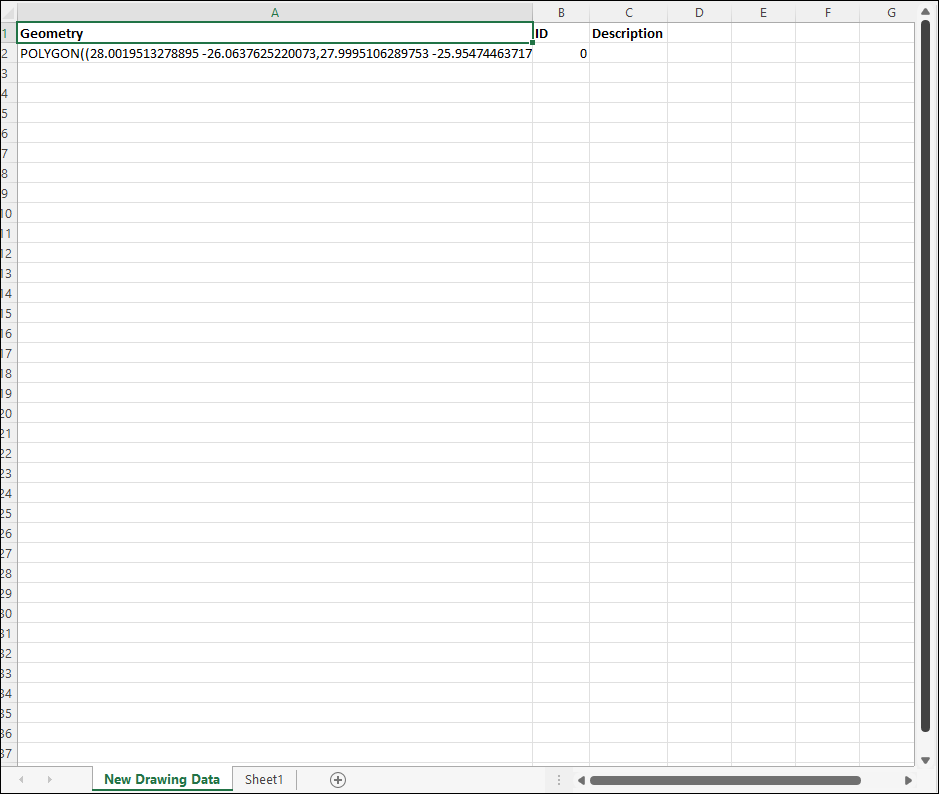Screen dimensions: 939x794
Task: Select the ID header cell
Action: (561, 33)
